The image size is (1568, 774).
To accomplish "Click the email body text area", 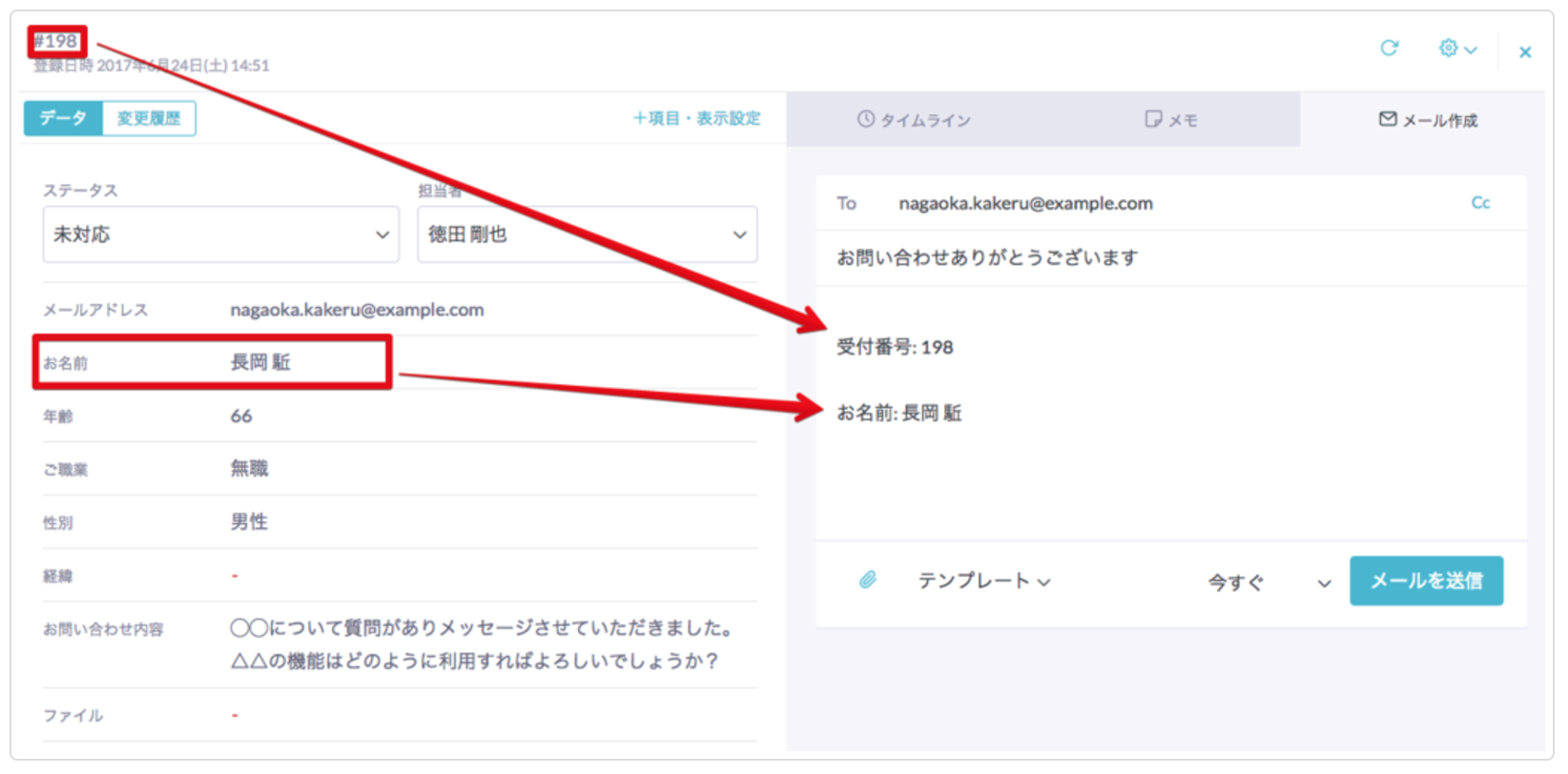I will click(x=1171, y=412).
